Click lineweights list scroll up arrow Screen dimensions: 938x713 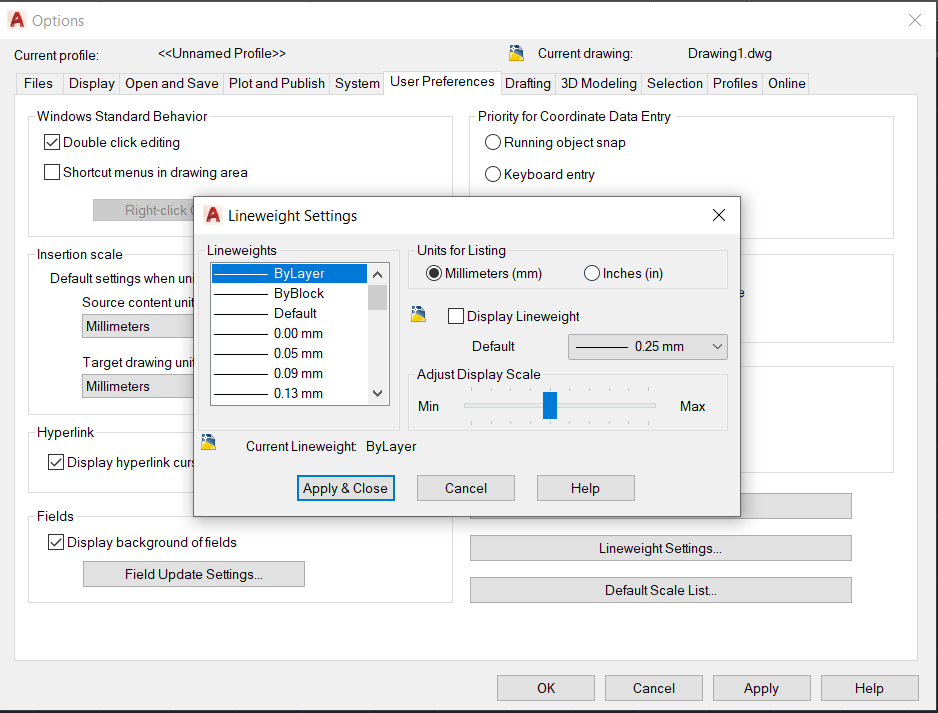pos(377,275)
